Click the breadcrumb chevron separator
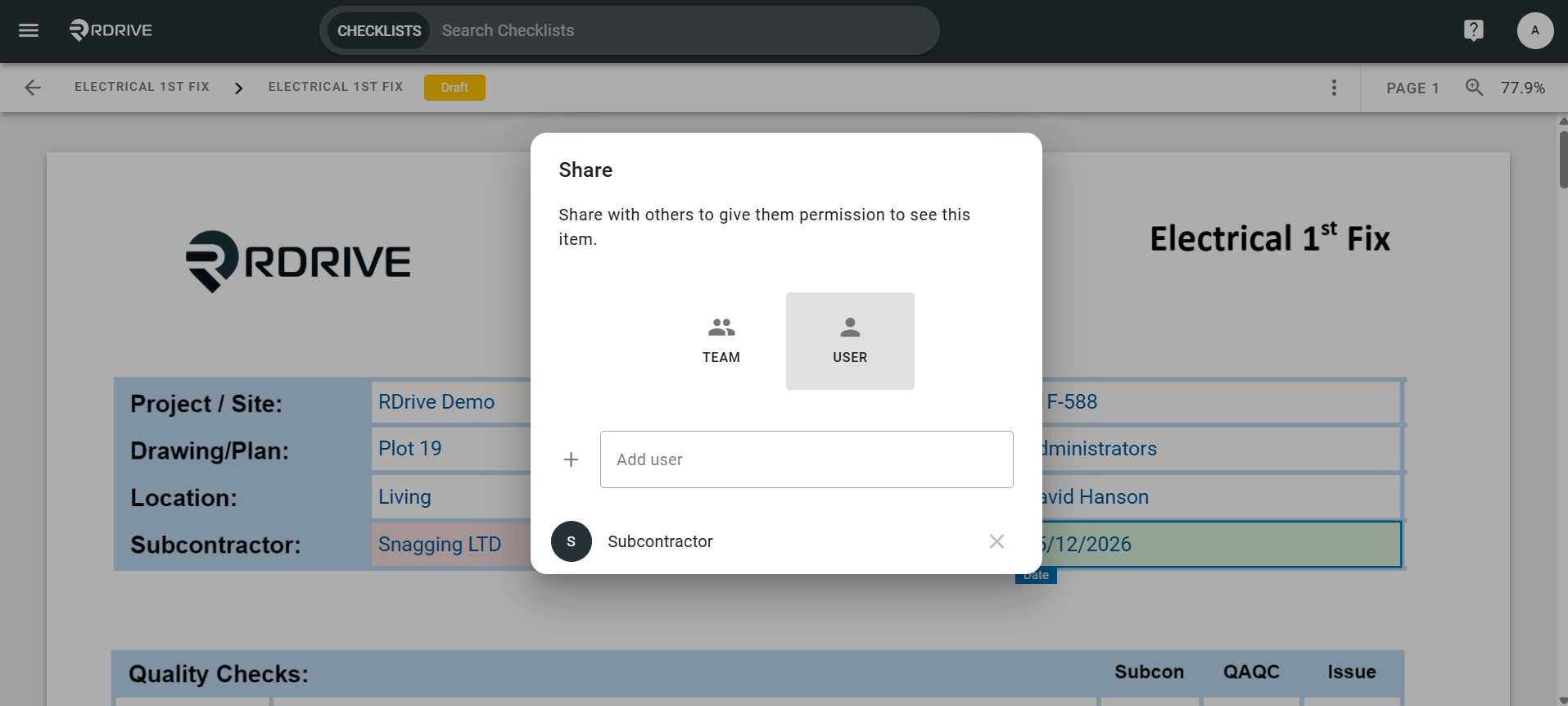Viewport: 1568px width, 706px height. [238, 88]
